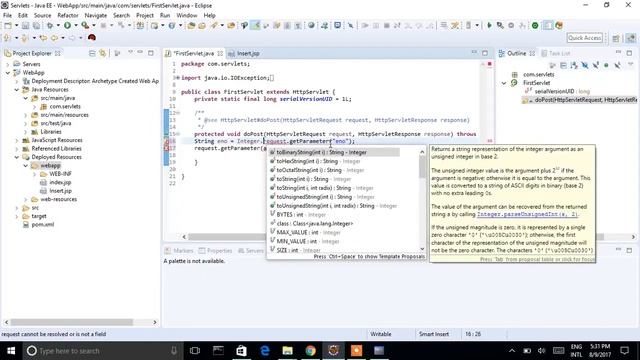Click the green play Resume icon
The height and width of the screenshot is (360, 640).
[489, 26]
